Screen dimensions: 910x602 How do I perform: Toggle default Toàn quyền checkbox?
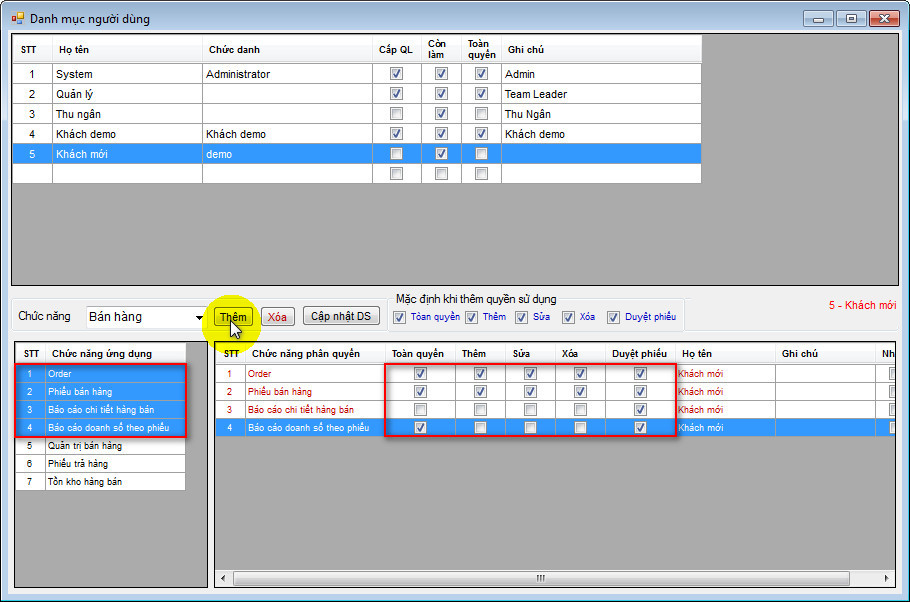click(399, 317)
